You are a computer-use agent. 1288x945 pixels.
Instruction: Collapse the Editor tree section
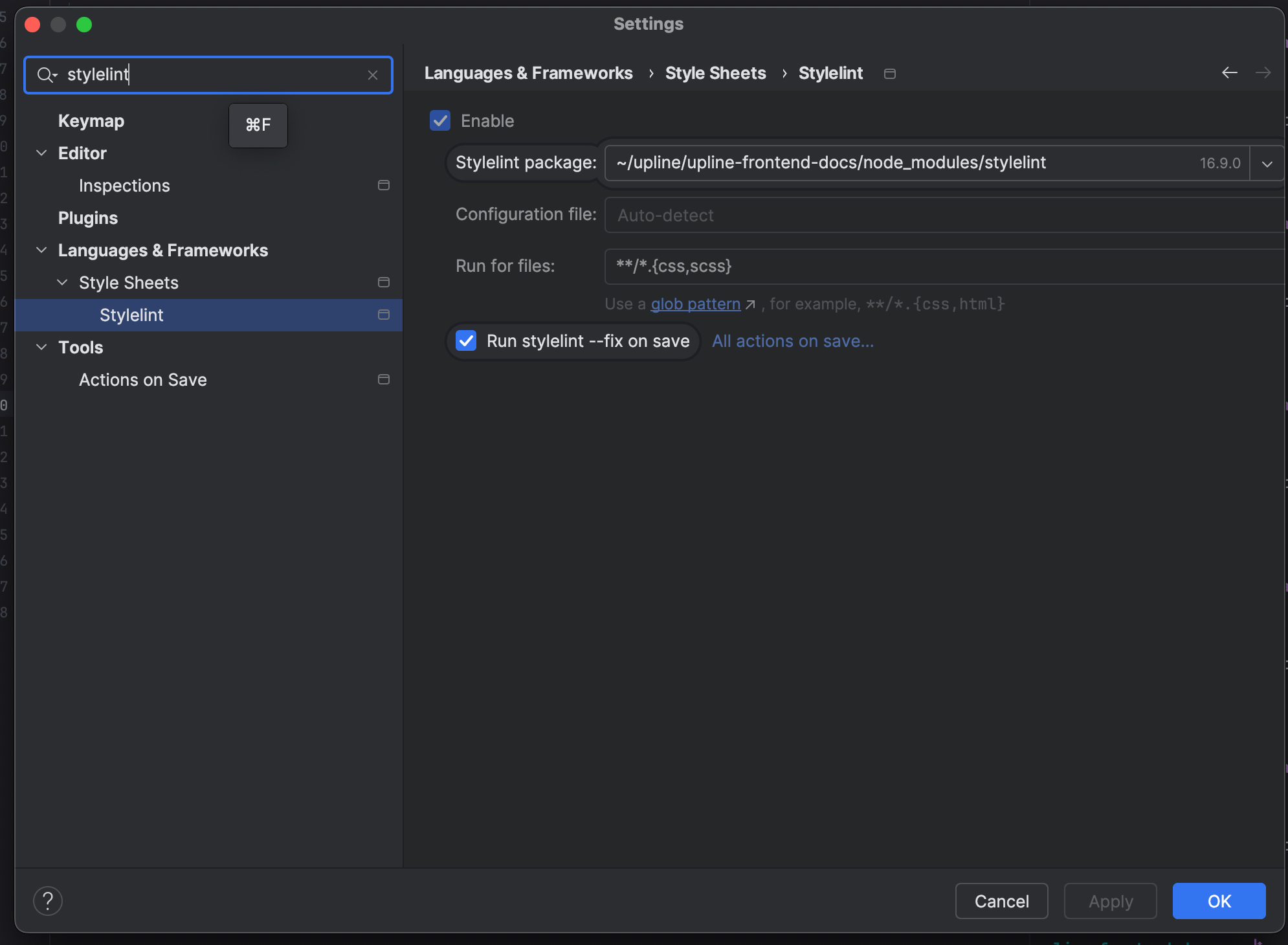(41, 153)
